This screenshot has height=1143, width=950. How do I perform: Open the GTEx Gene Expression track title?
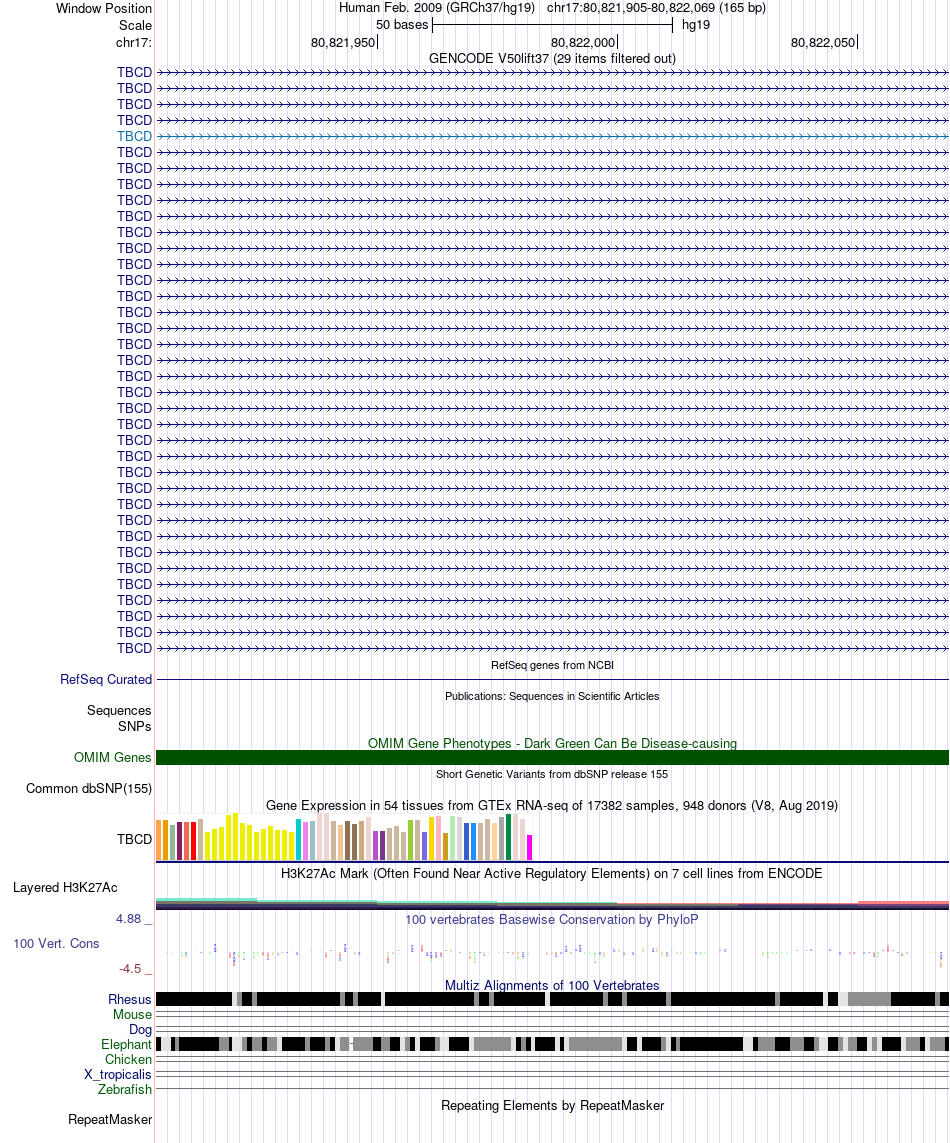click(552, 805)
